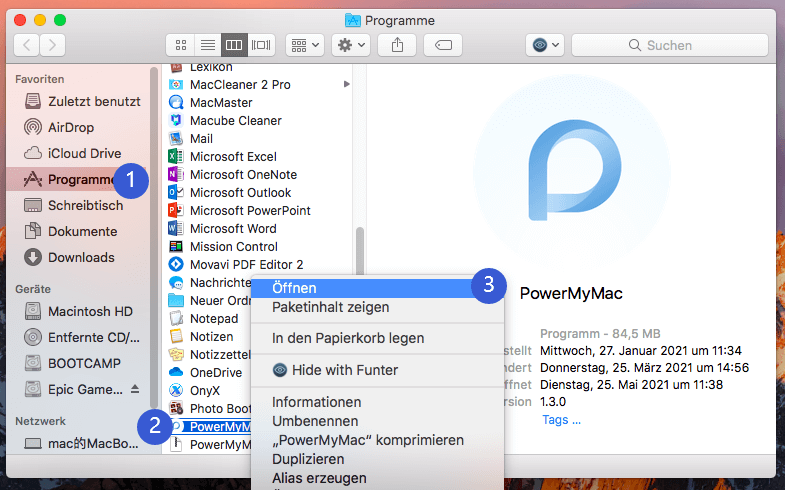The image size is (785, 490).
Task: Go back with the left arrow button
Action: [x=27, y=46]
